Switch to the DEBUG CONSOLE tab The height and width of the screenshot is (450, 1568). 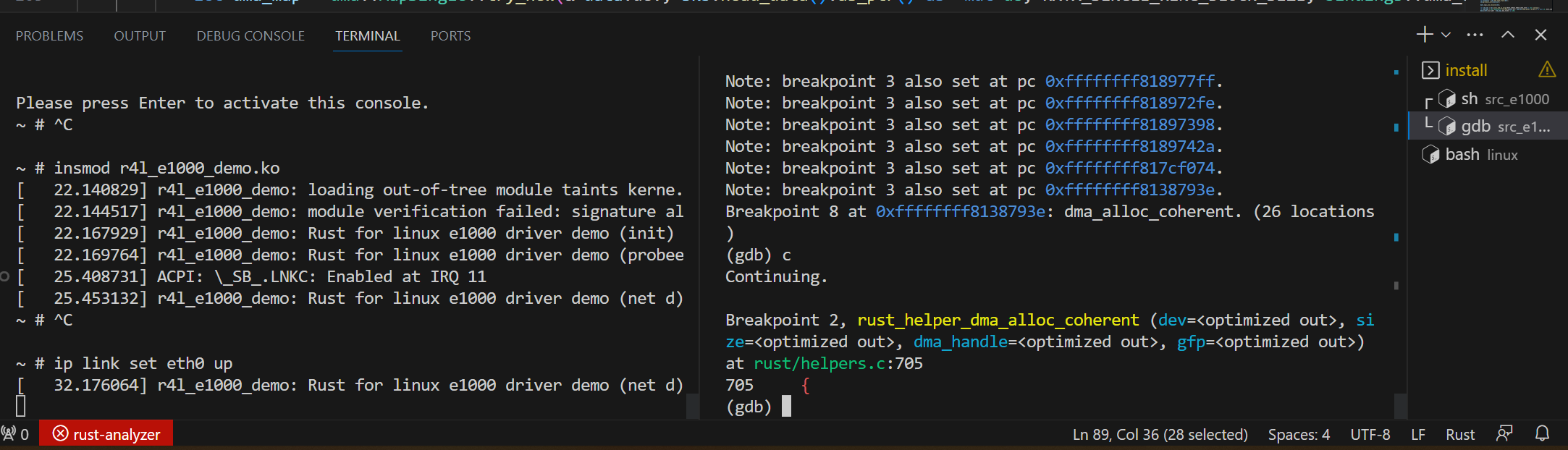point(250,36)
